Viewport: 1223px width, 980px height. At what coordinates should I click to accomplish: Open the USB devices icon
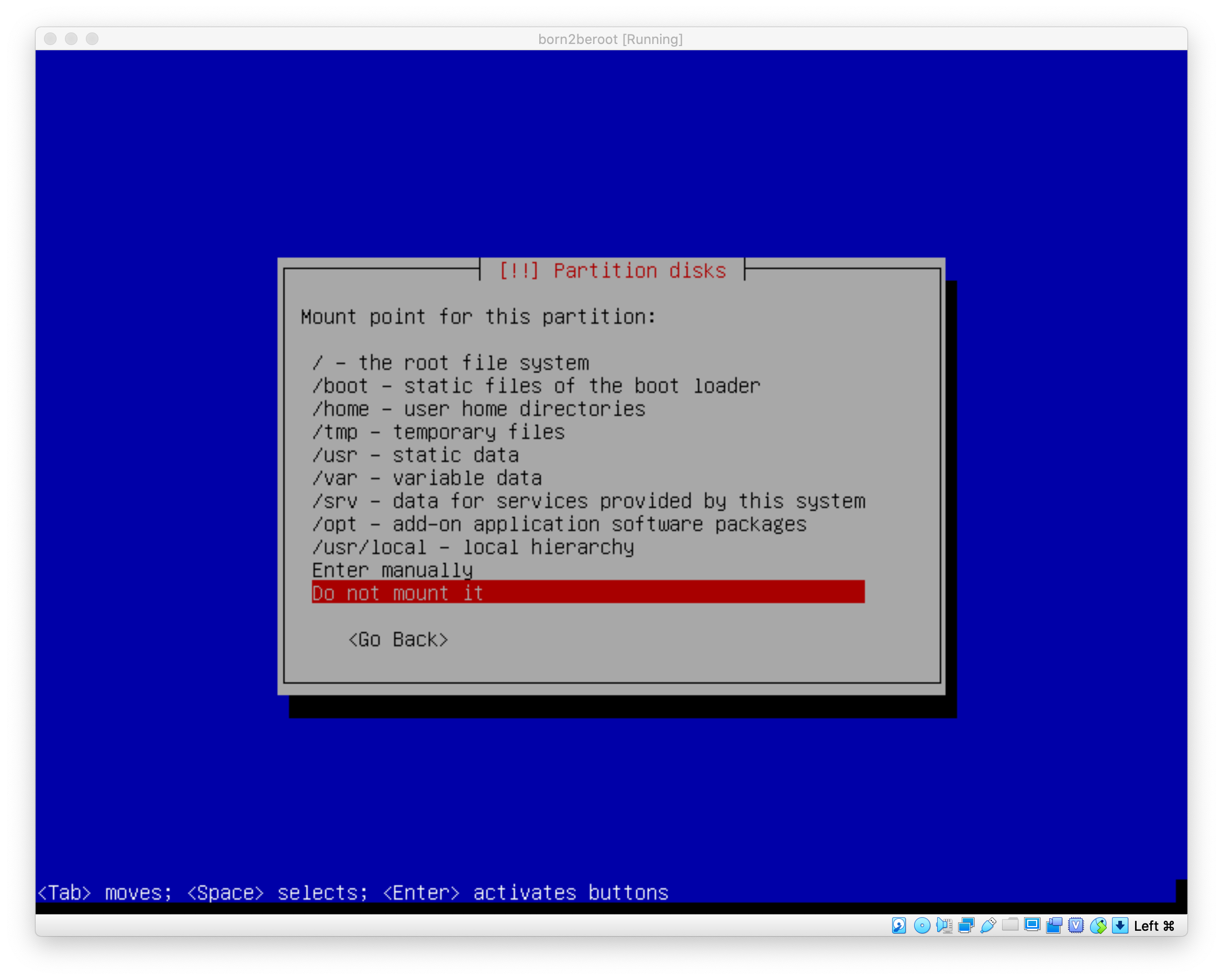(988, 926)
